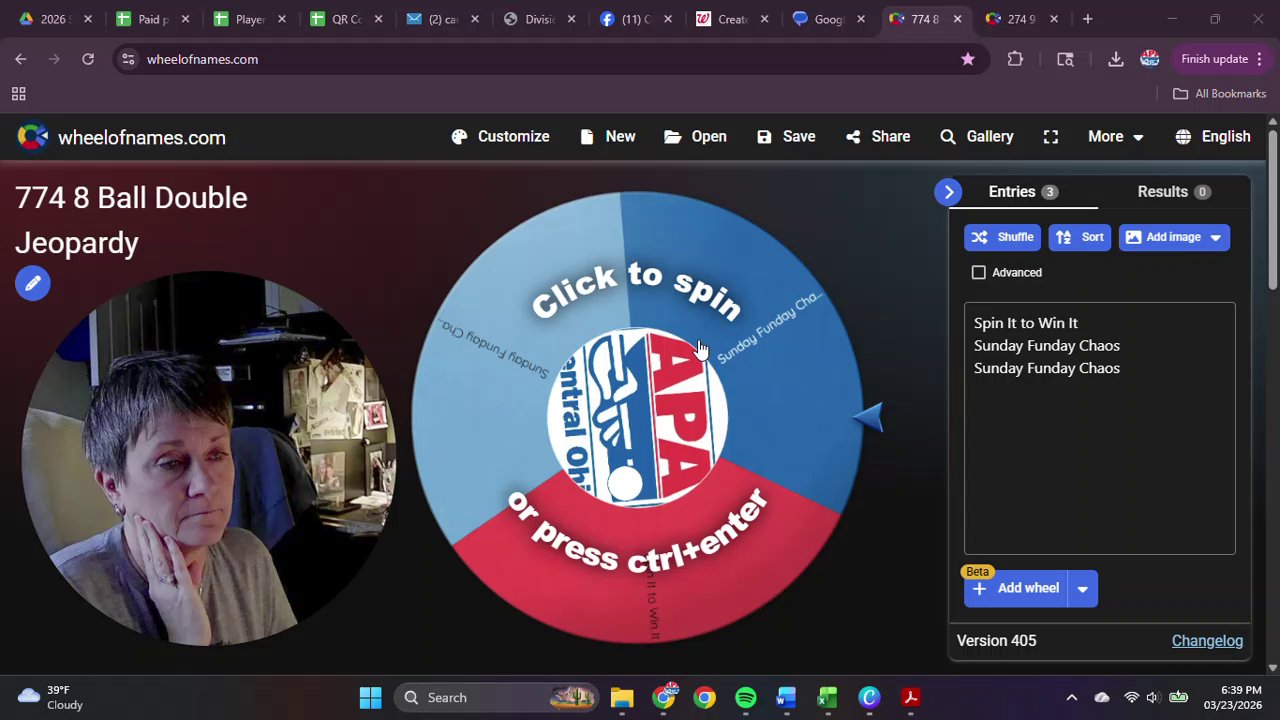
Task: Enable the Advanced checkbox
Action: click(979, 272)
